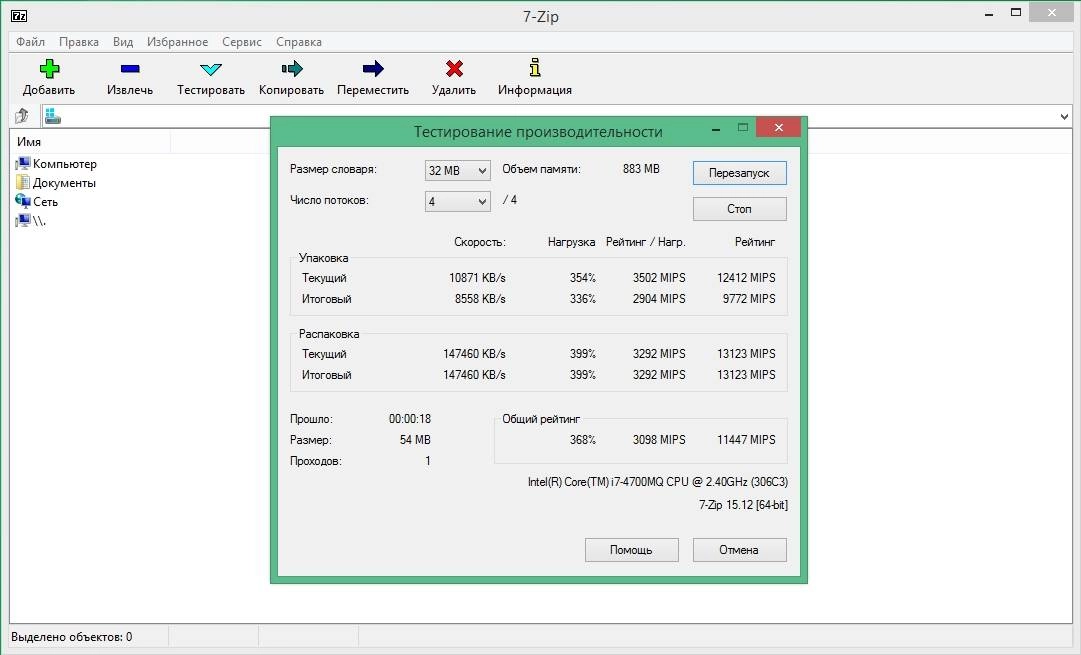Select the Компьютер item in file list
This screenshot has width=1081, height=655.
tap(56, 164)
